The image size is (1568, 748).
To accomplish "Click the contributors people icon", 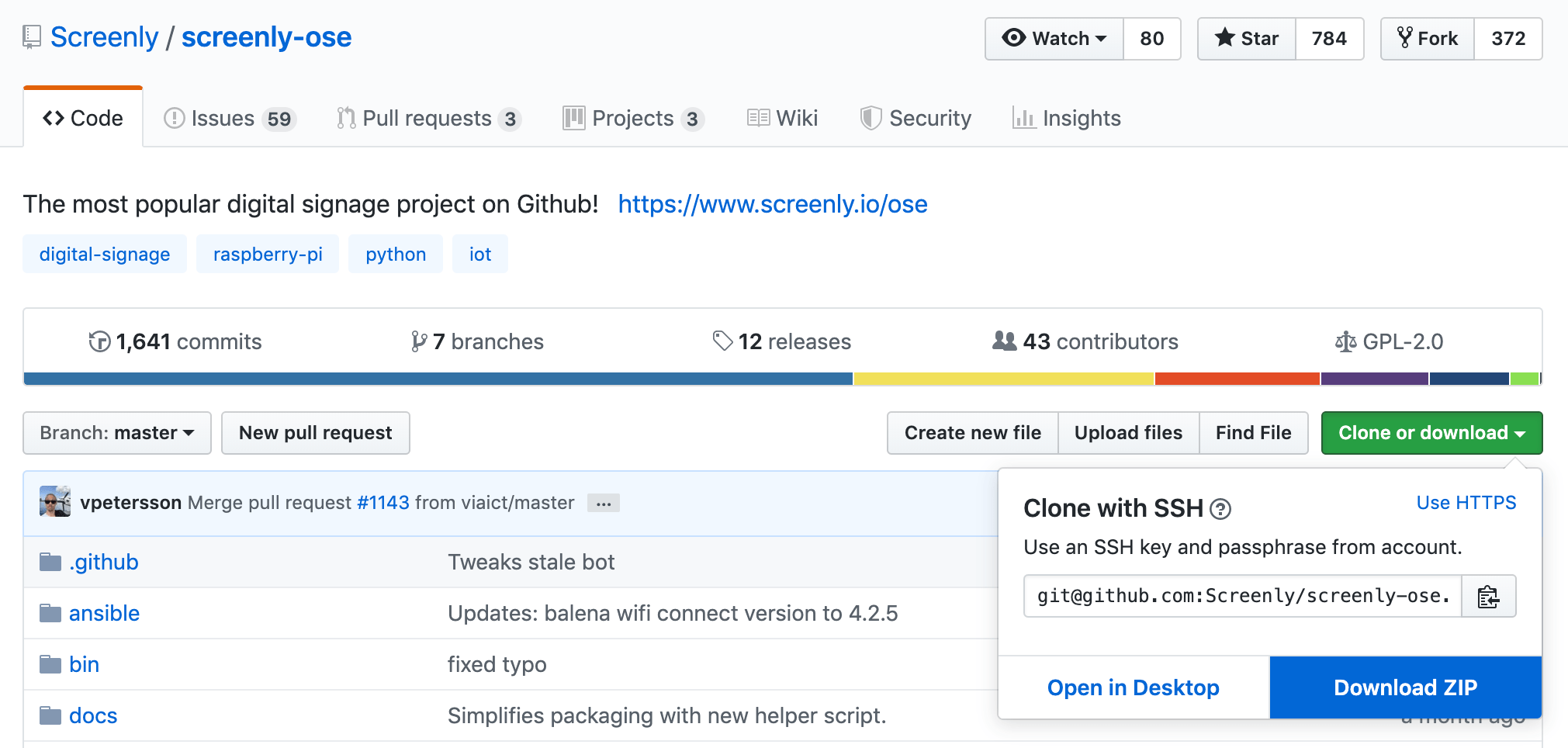I will coord(1004,341).
